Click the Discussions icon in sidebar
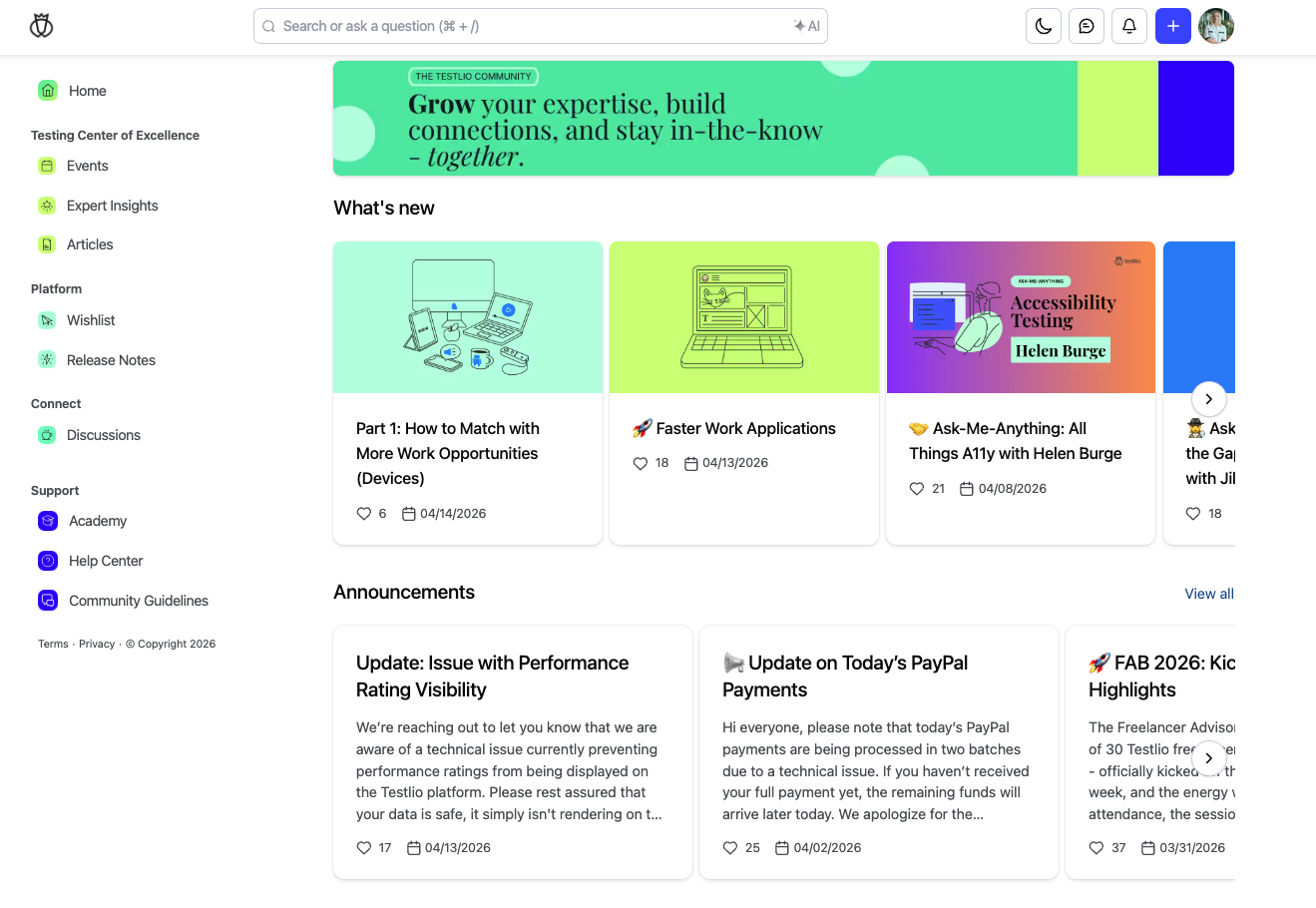Screen dimensions: 1316x908 click(x=47, y=435)
